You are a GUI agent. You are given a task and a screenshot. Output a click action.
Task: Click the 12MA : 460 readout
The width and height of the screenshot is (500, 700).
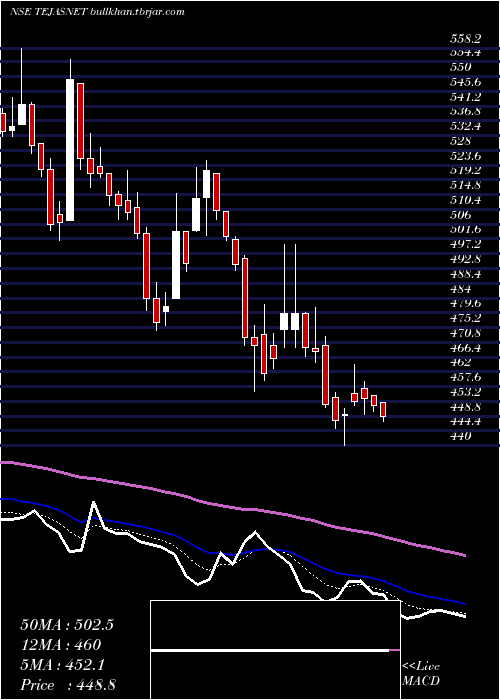(60, 645)
